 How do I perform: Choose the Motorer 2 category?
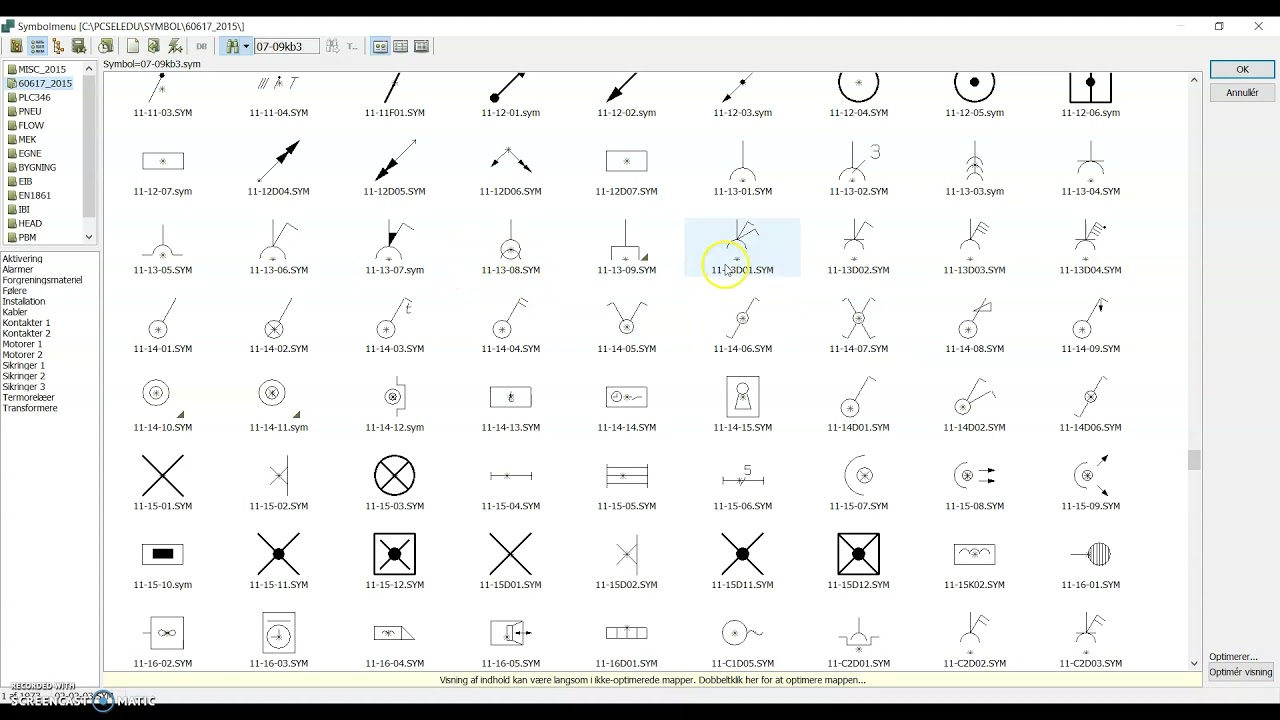click(22, 354)
